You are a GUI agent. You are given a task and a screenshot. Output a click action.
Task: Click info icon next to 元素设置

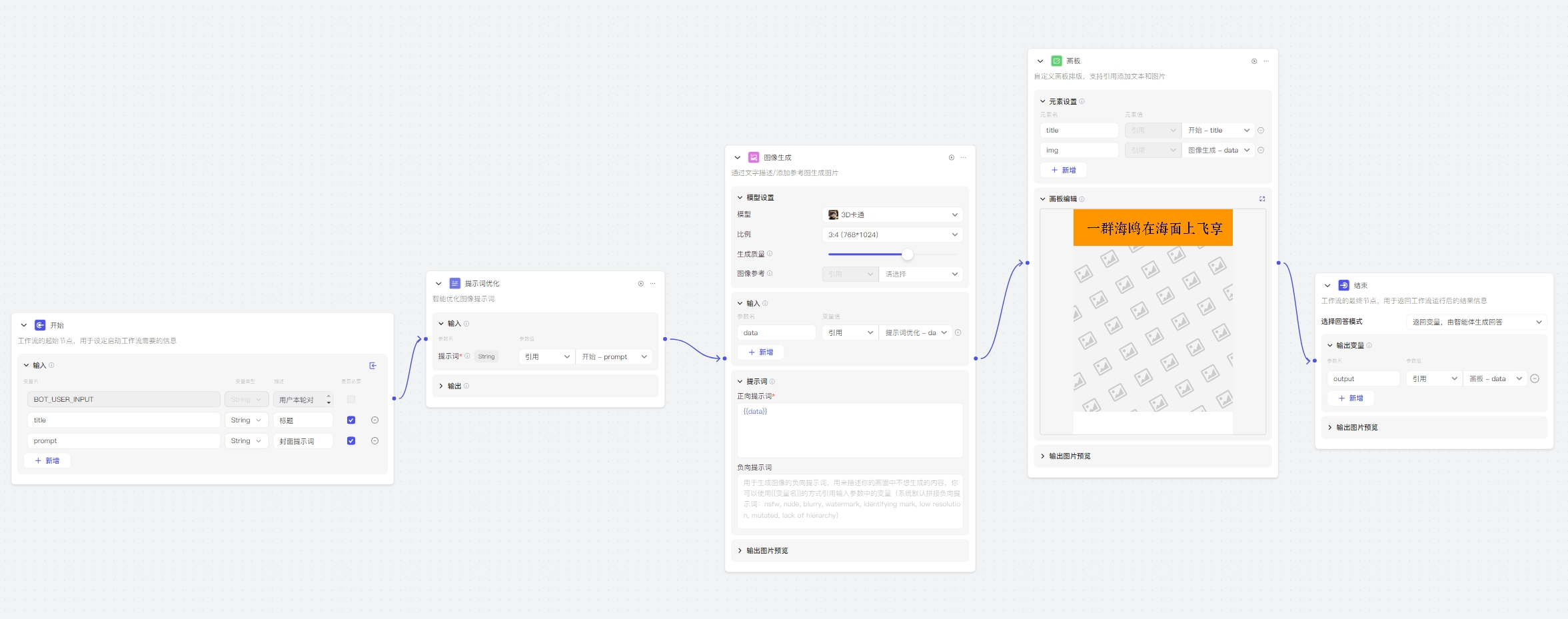(1082, 101)
